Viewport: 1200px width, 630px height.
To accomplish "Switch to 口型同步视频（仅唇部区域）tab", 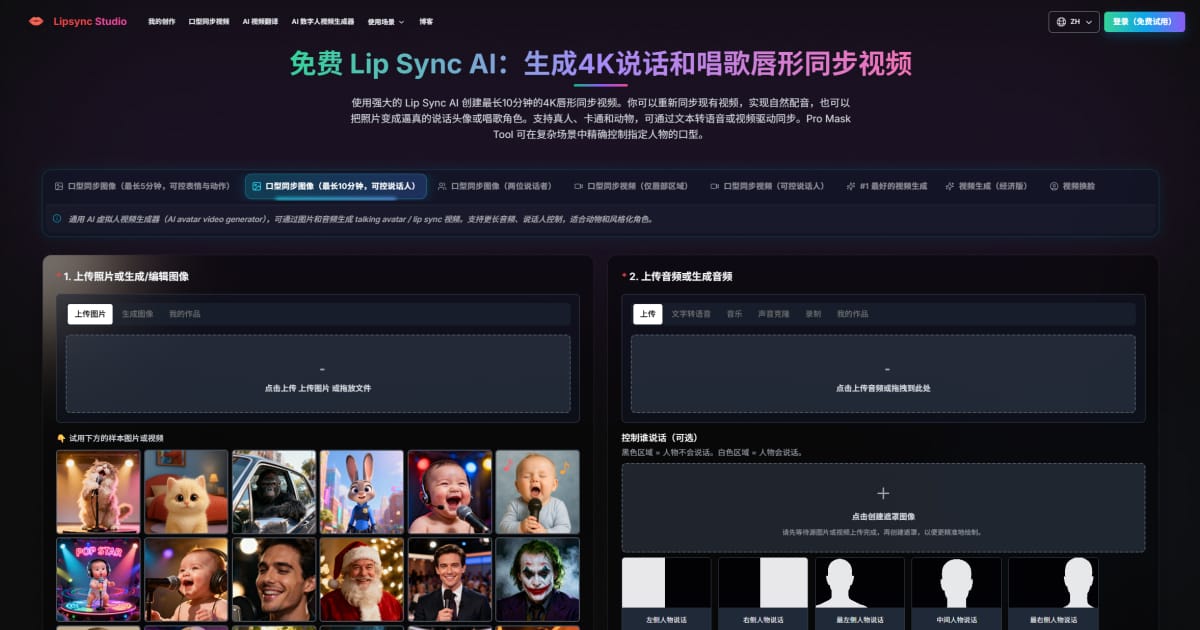I will 632,186.
